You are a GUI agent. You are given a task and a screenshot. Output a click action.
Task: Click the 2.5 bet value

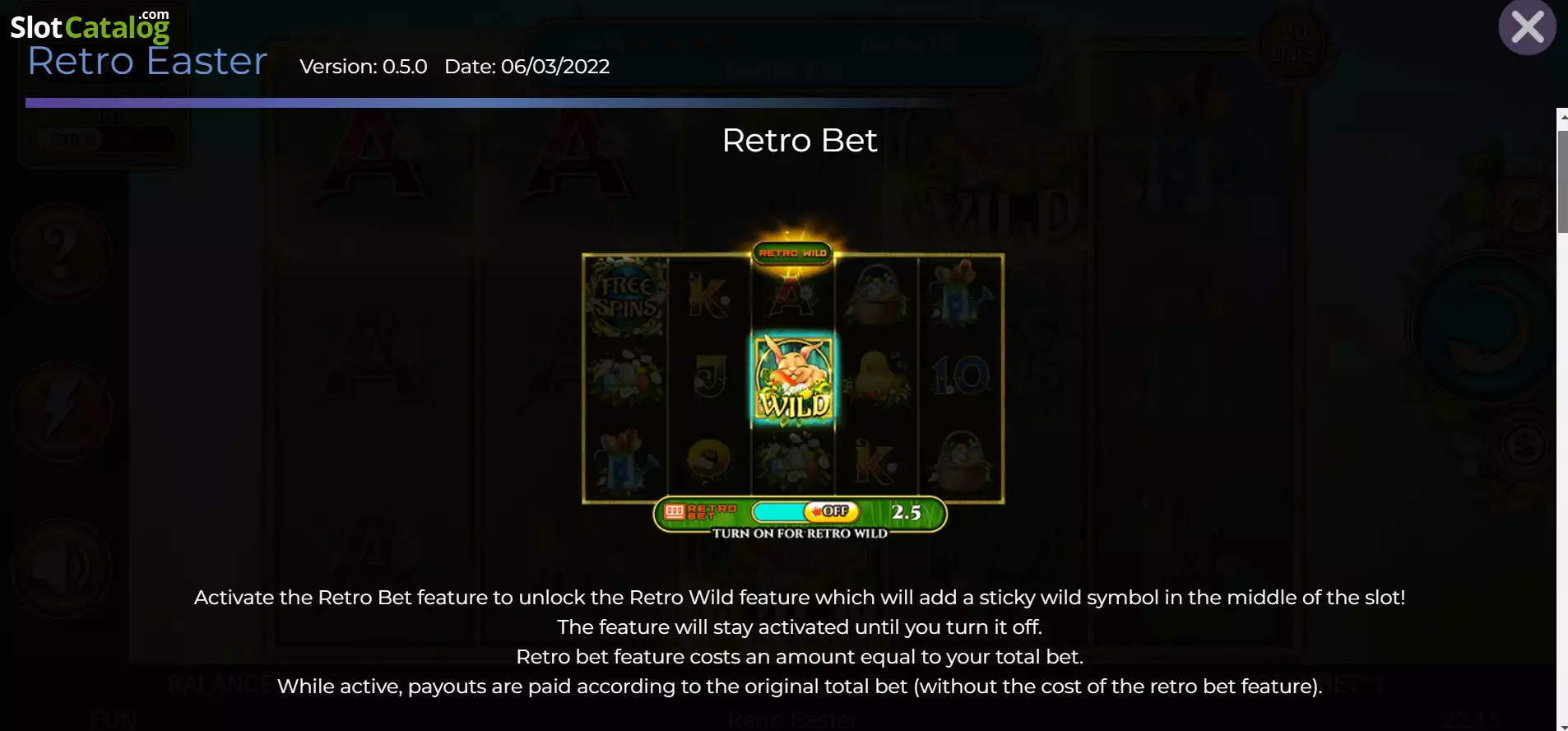pos(906,512)
